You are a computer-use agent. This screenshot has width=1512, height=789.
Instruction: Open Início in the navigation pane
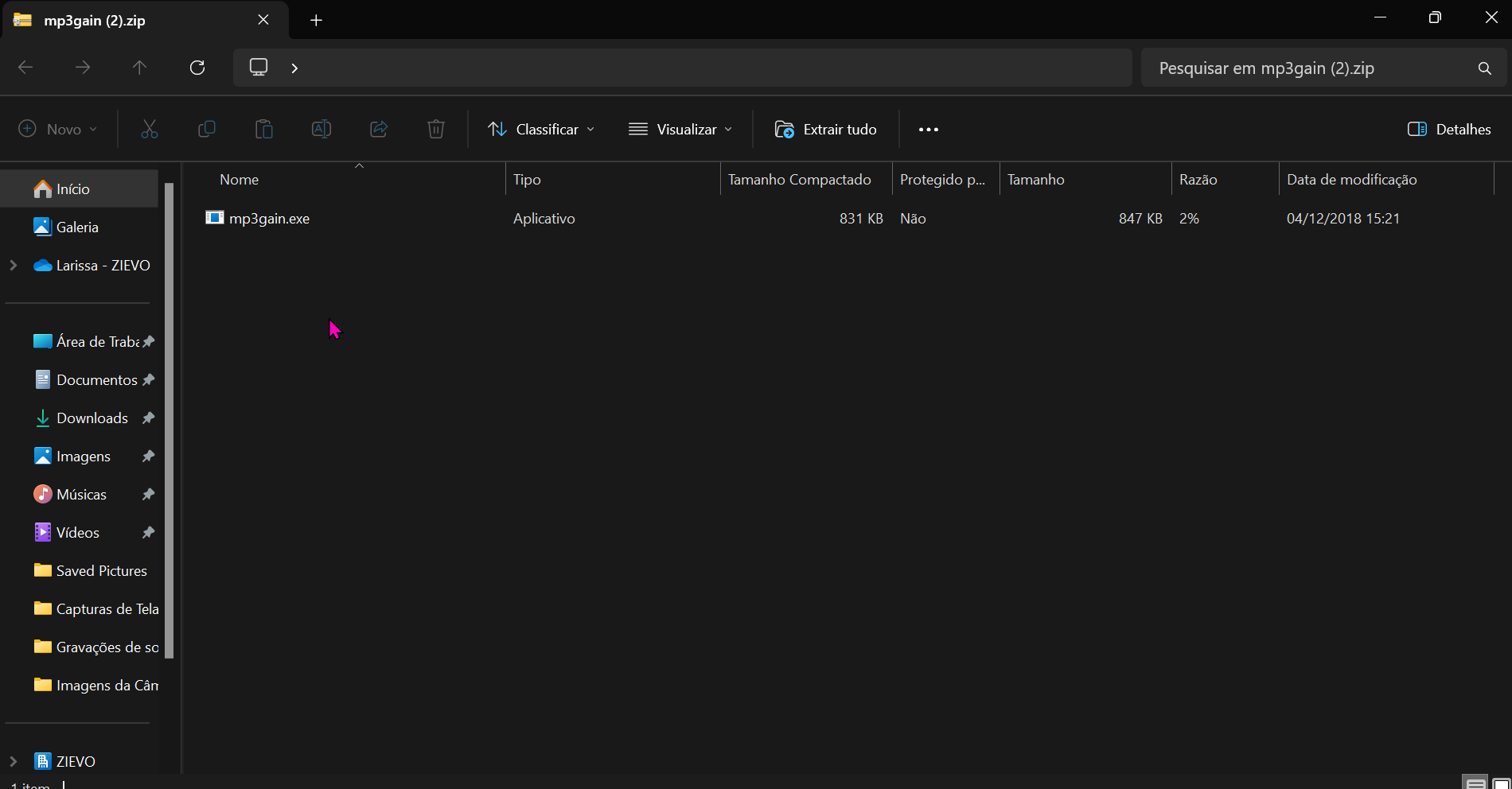click(80, 189)
